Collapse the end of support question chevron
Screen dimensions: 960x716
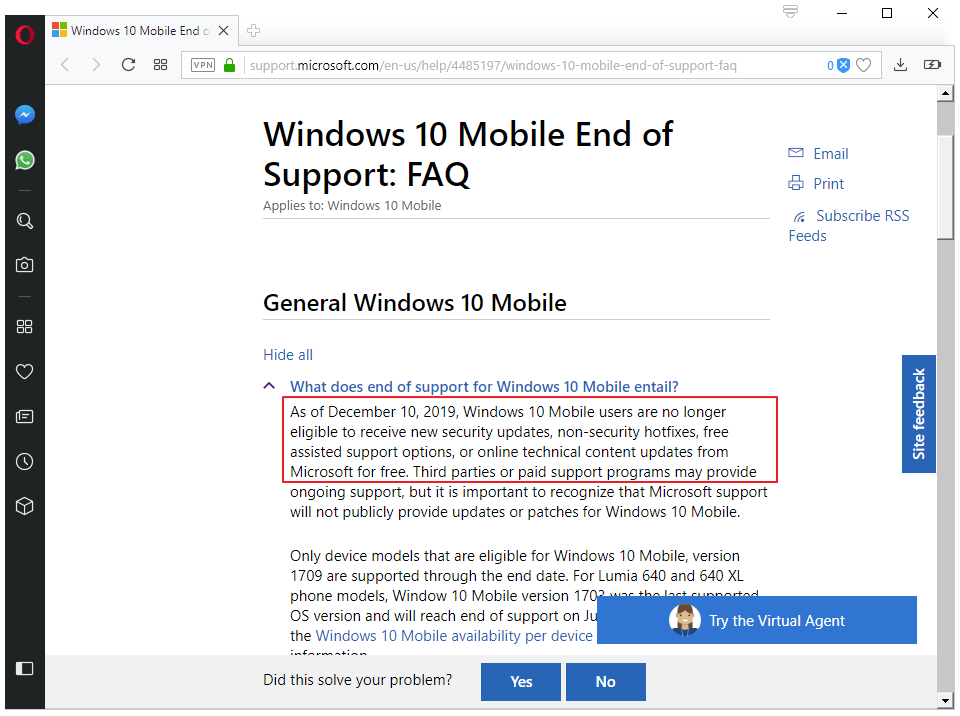(269, 386)
